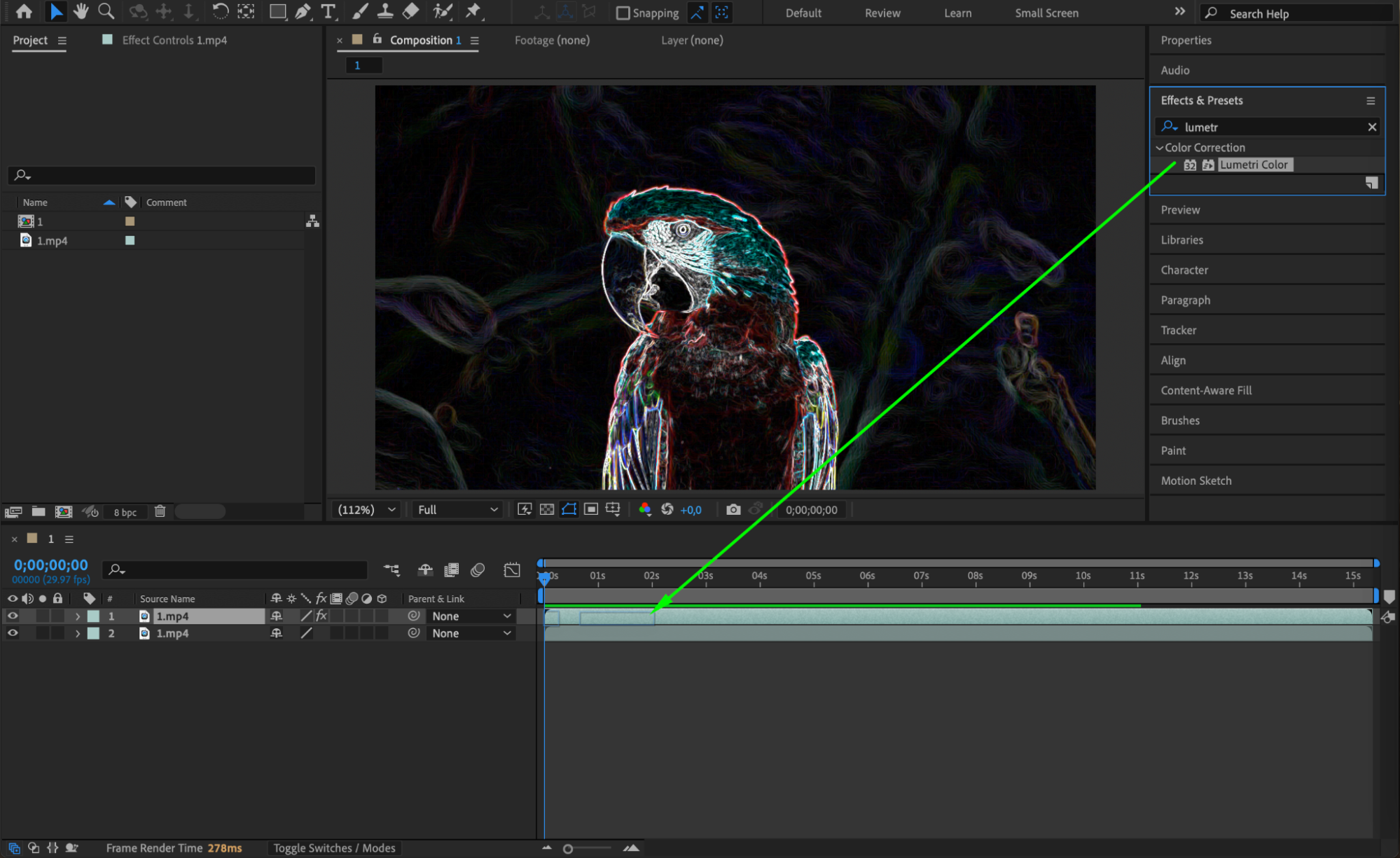Image resolution: width=1400 pixels, height=858 pixels.
Task: Select the Zoom tool
Action: point(106,11)
